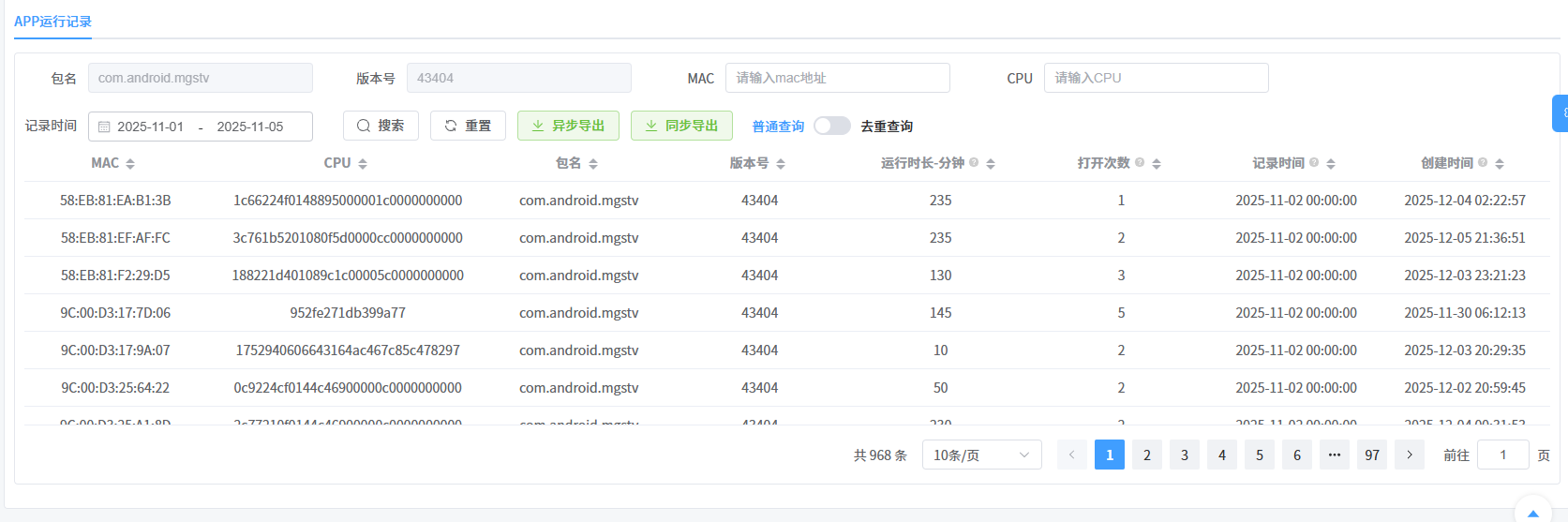Click 运行时长 cell showing 145

940,313
